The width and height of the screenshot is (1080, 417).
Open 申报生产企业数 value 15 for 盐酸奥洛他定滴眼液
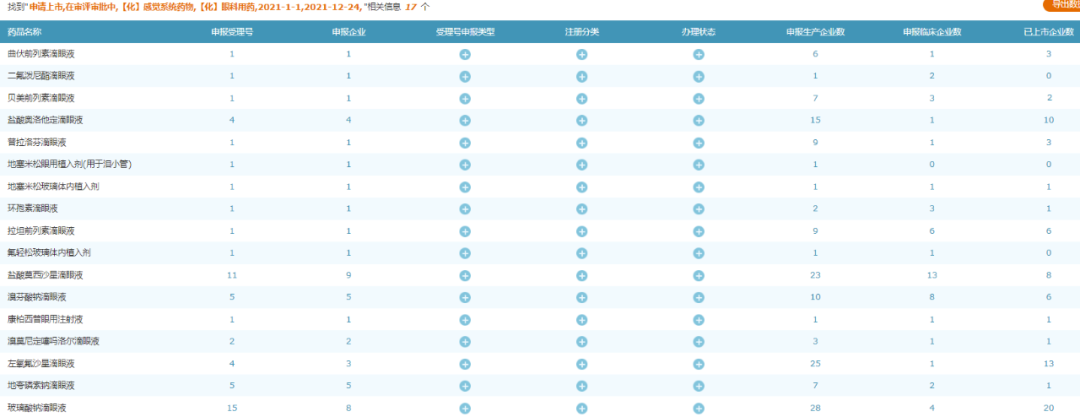point(816,120)
